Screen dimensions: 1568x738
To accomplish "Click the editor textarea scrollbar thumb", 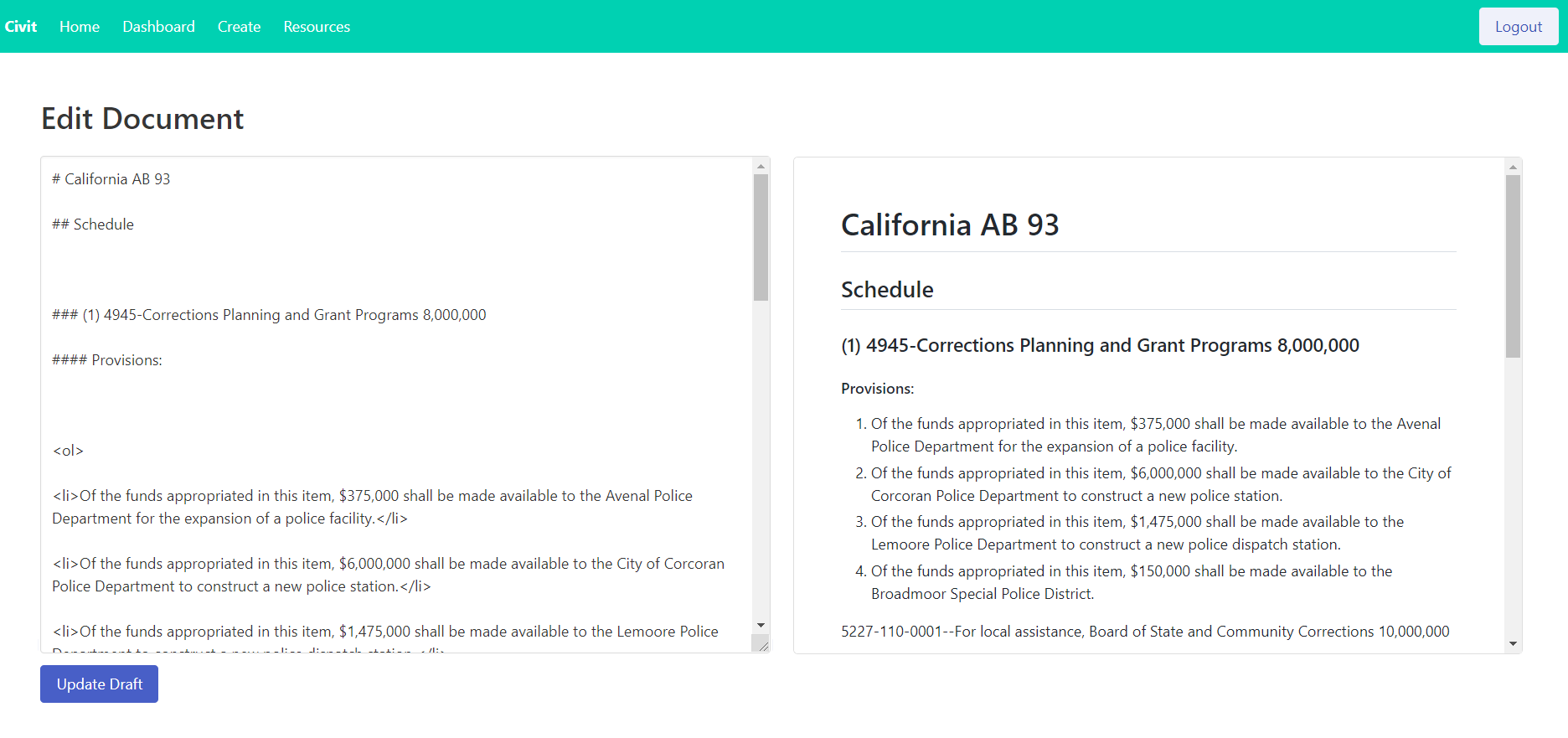I will [761, 237].
